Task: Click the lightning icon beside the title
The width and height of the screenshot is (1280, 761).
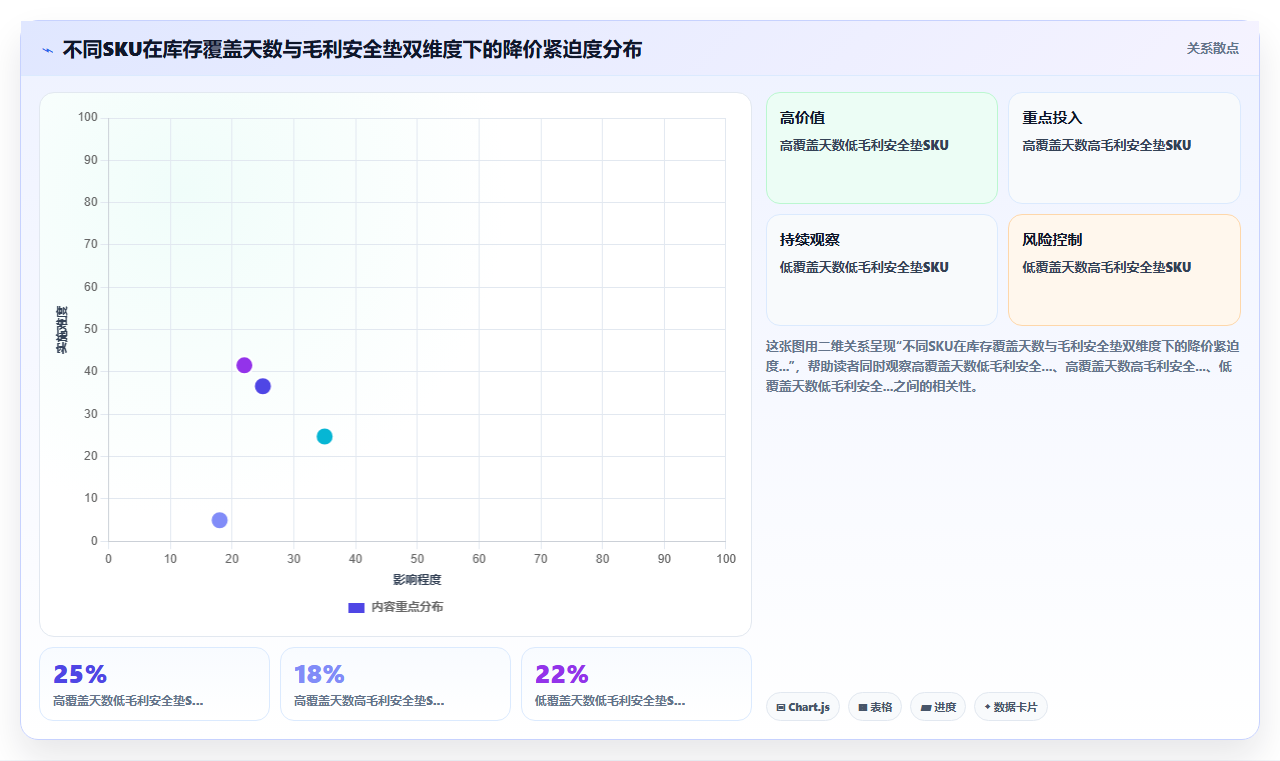Action: [47, 49]
